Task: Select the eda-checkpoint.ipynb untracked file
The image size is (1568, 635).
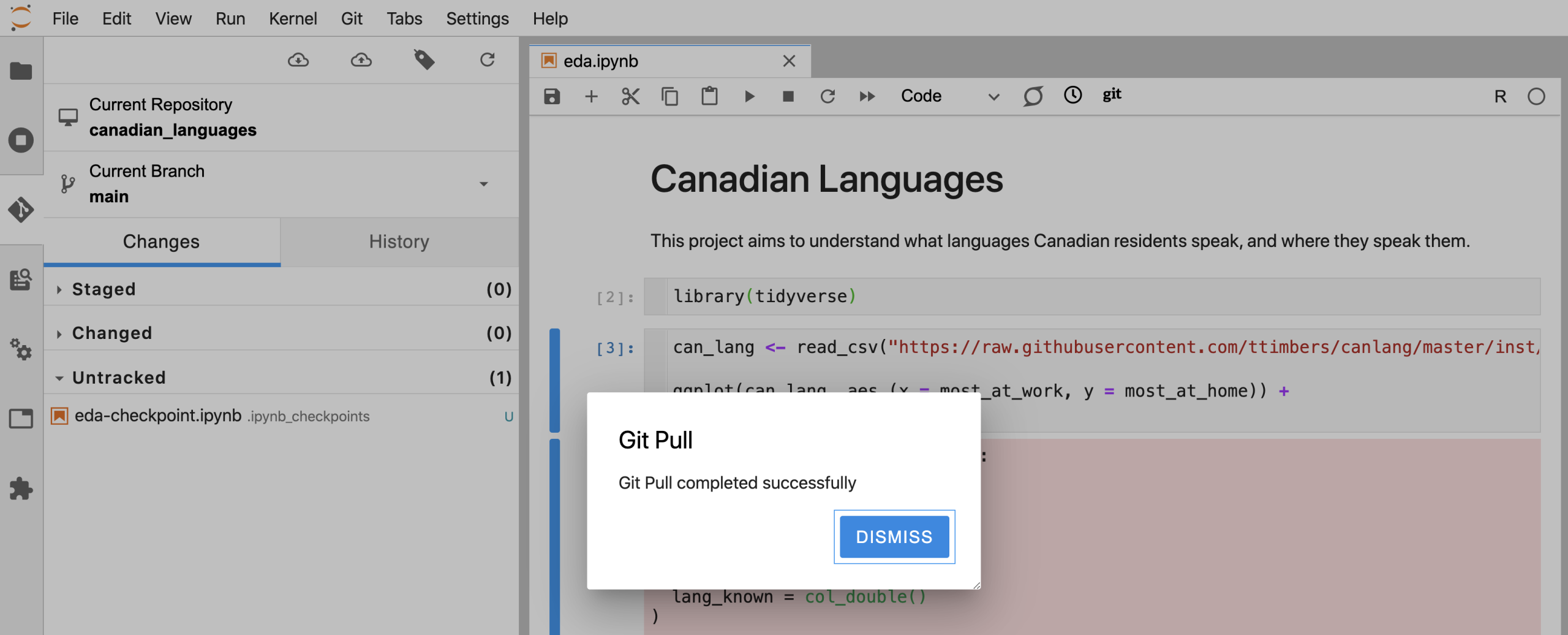Action: [158, 416]
